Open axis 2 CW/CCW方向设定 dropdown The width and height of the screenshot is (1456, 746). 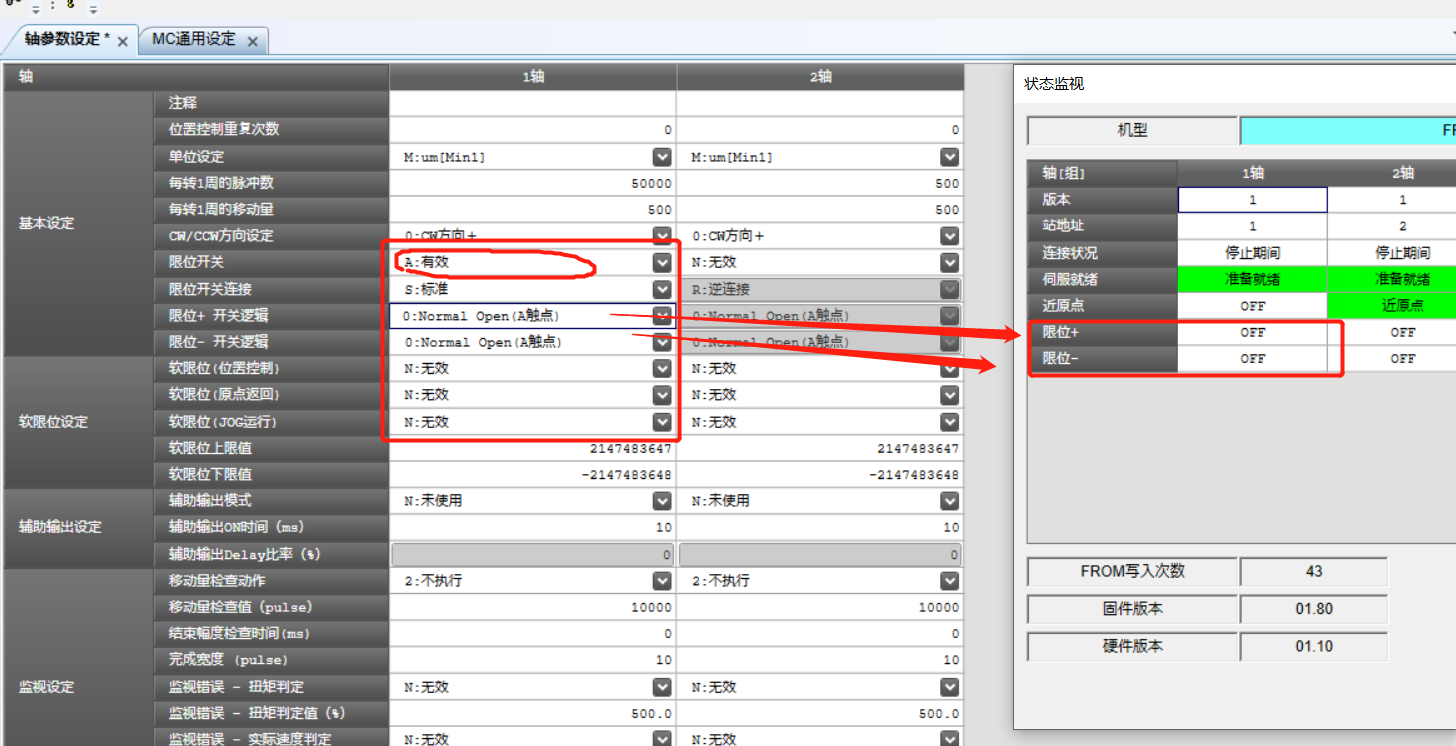coord(949,236)
